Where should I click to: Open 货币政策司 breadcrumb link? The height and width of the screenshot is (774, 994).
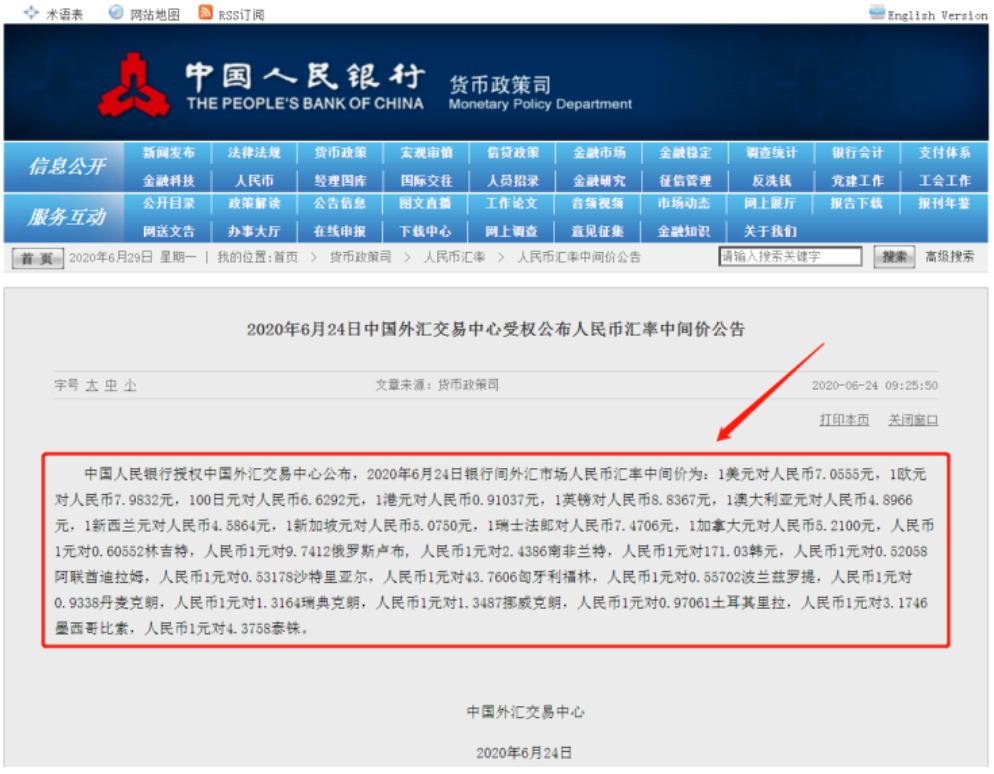point(360,257)
